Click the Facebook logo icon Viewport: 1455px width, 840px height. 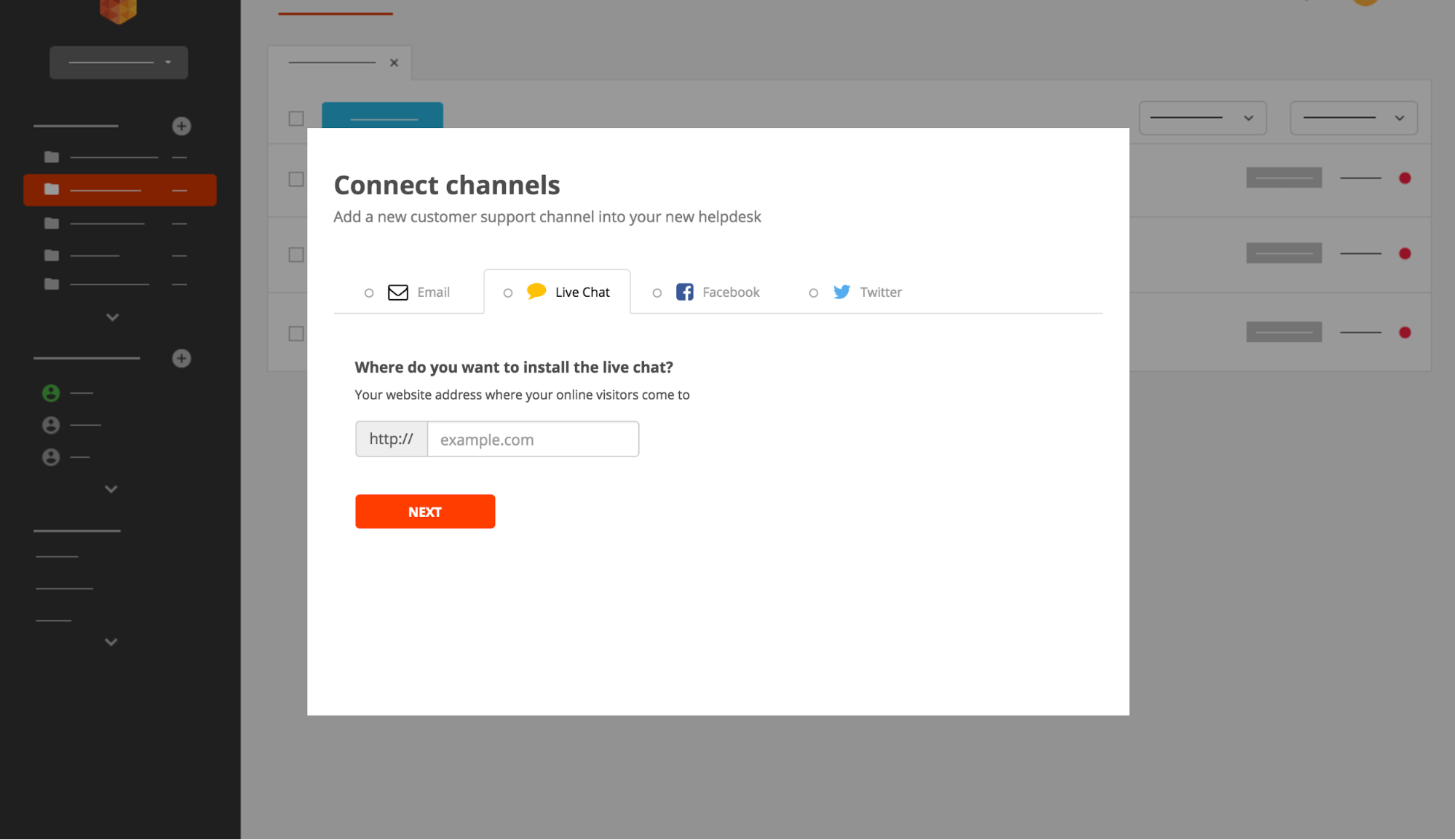coord(685,292)
